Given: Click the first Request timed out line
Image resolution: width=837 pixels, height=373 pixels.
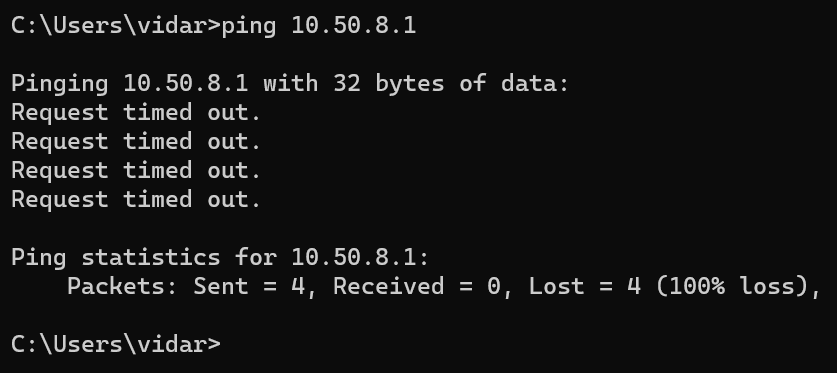Looking at the screenshot, I should click(136, 113).
